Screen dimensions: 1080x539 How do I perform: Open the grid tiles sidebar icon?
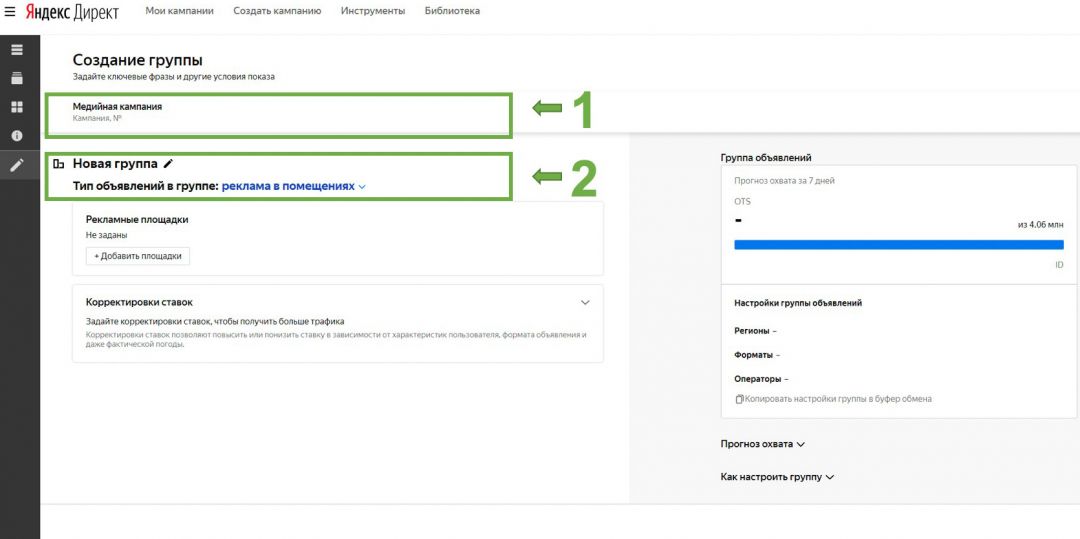click(x=17, y=107)
